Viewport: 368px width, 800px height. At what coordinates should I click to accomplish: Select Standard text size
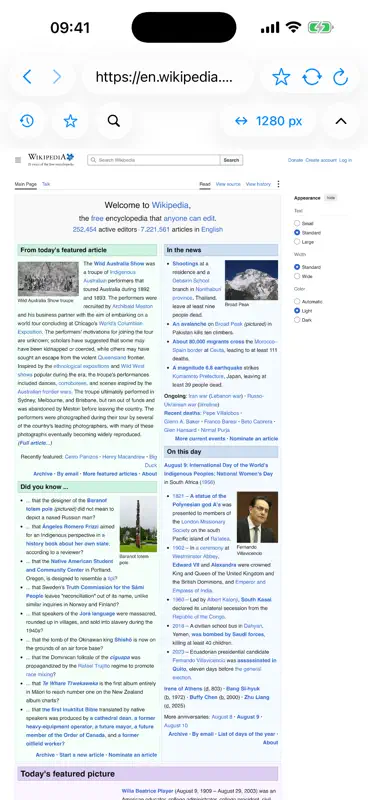[297, 233]
